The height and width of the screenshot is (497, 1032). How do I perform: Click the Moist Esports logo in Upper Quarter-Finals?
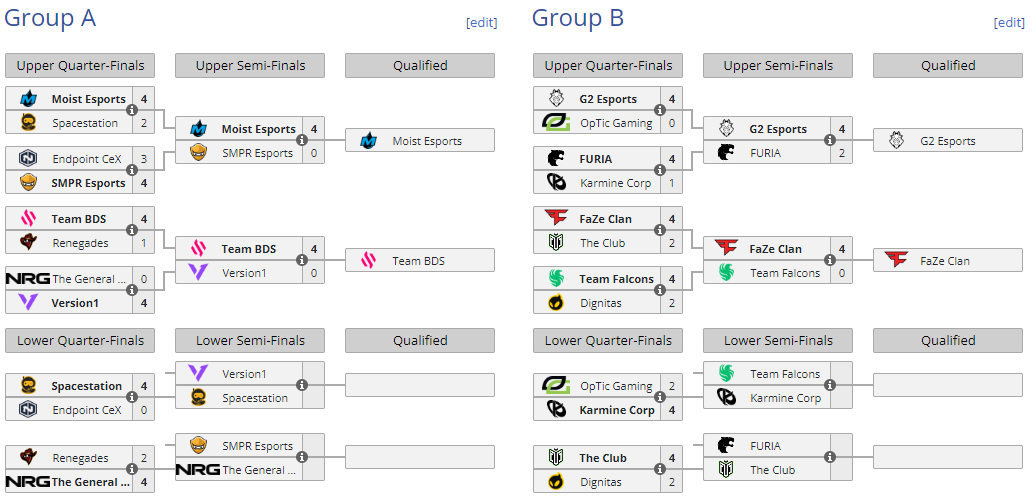[x=28, y=99]
